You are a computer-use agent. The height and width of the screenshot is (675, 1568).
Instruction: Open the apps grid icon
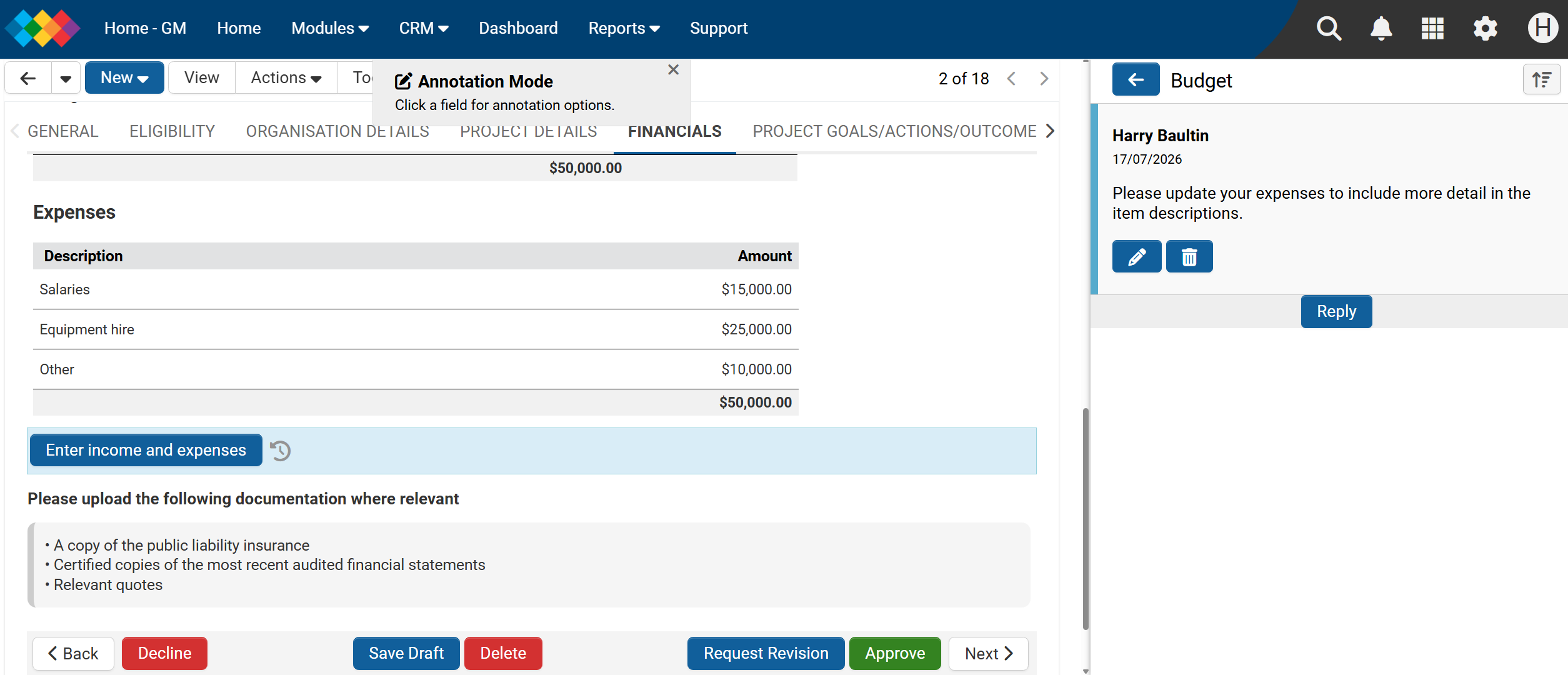coord(1432,29)
